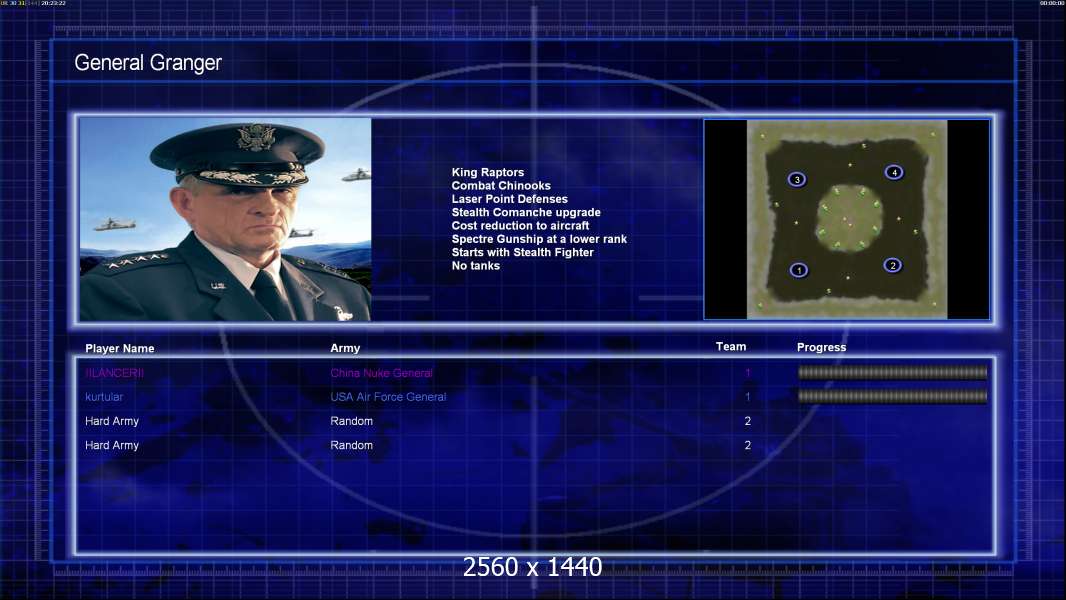Click the top-right timer readout

click(x=1052, y=3)
